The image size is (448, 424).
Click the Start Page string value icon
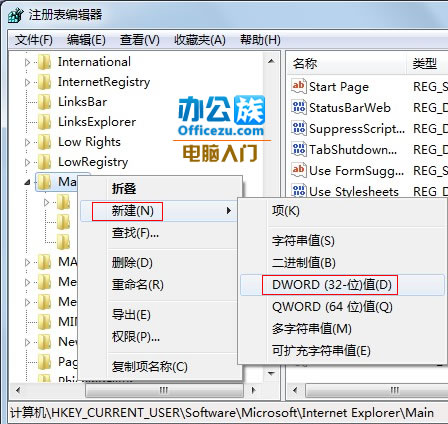pos(299,86)
